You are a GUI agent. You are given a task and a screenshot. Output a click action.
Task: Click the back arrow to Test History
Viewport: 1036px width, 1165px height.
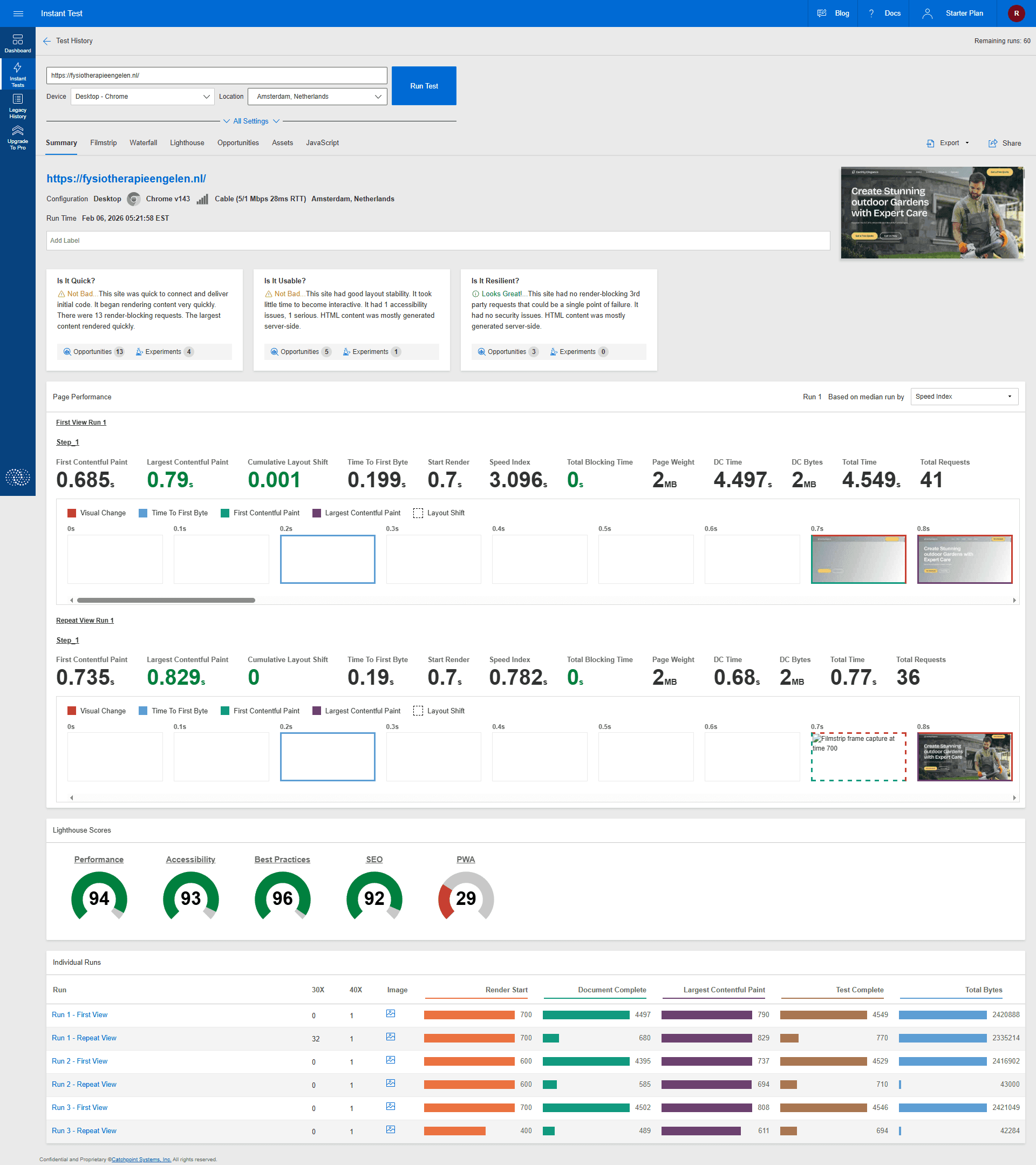click(47, 41)
